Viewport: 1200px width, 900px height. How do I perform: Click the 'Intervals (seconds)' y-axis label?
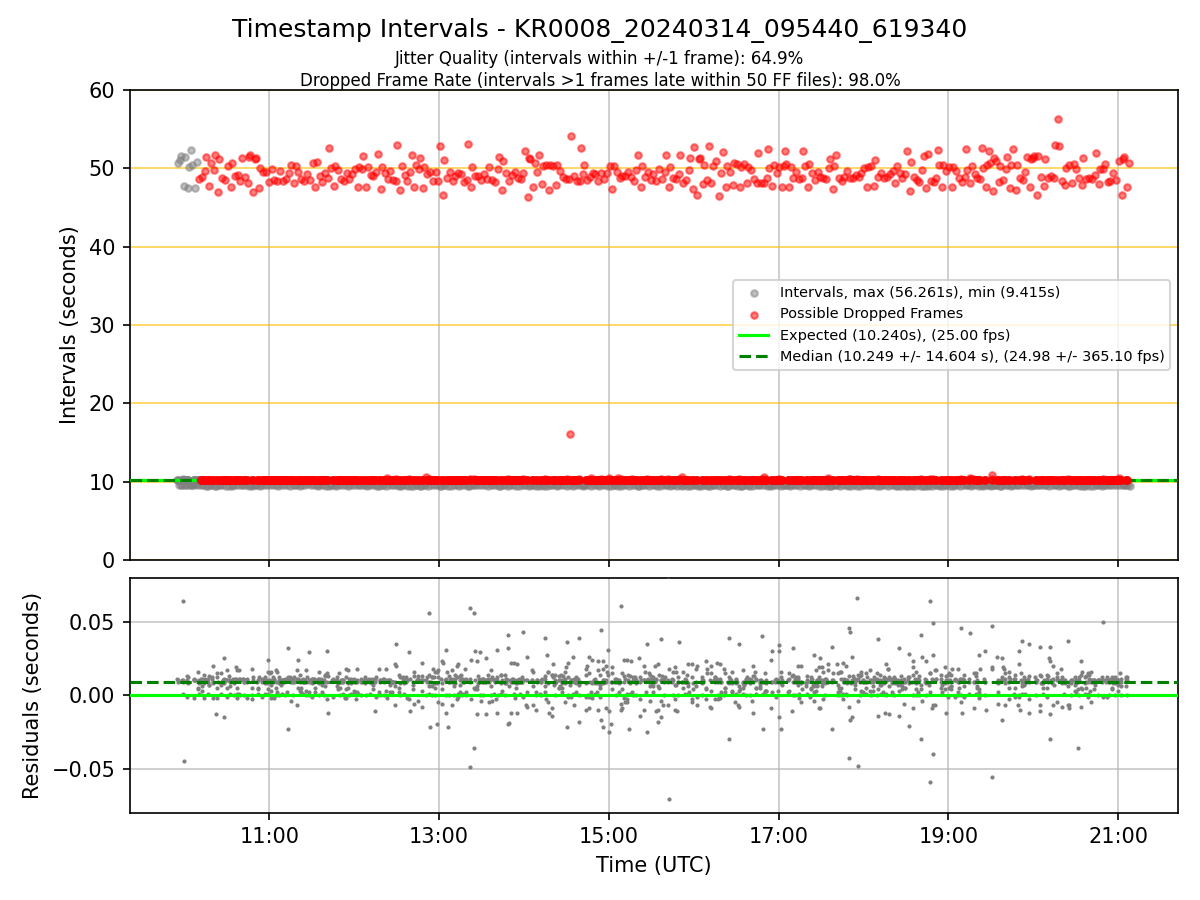click(x=69, y=325)
